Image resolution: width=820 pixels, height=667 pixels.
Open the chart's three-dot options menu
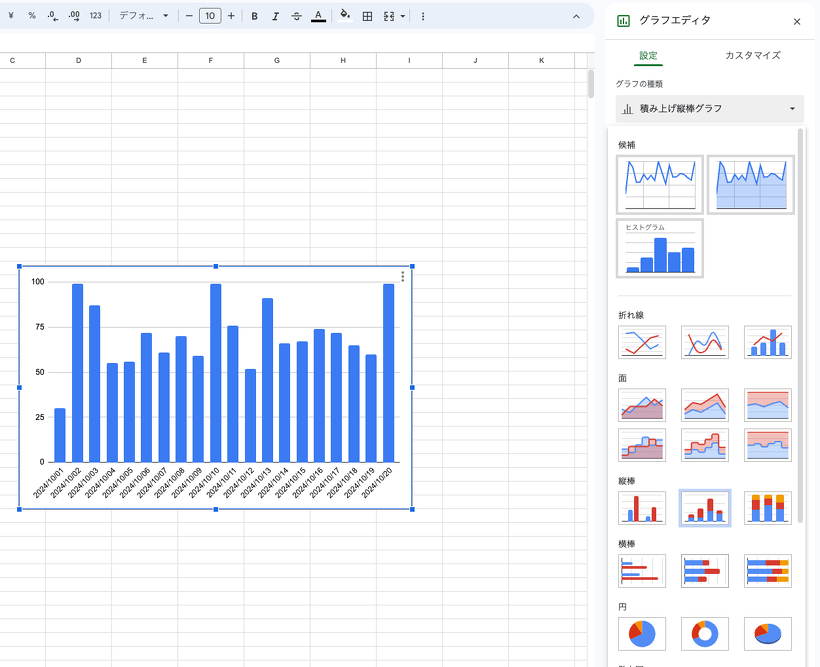403,277
